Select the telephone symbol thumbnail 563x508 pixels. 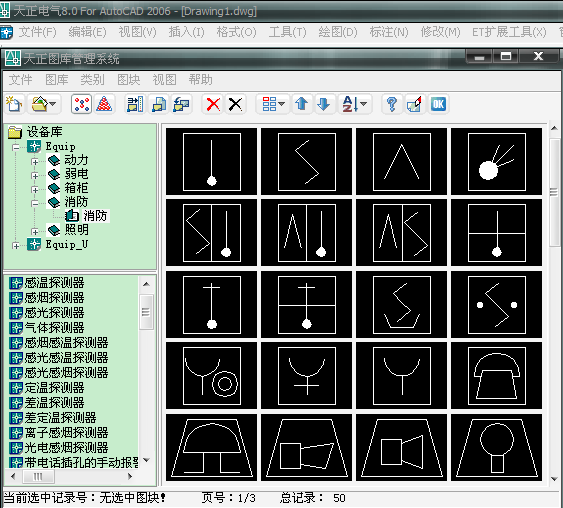tap(496, 376)
